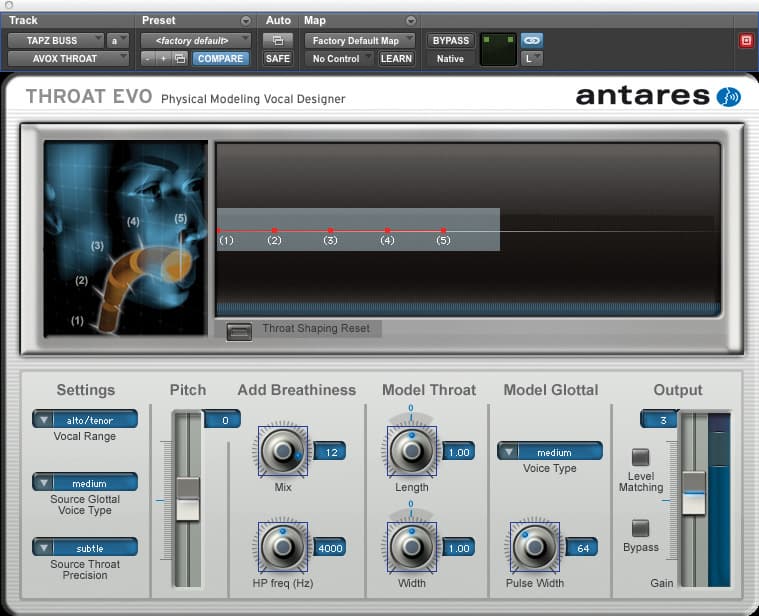Click the Auto header label
This screenshot has height=616, width=759.
click(278, 20)
